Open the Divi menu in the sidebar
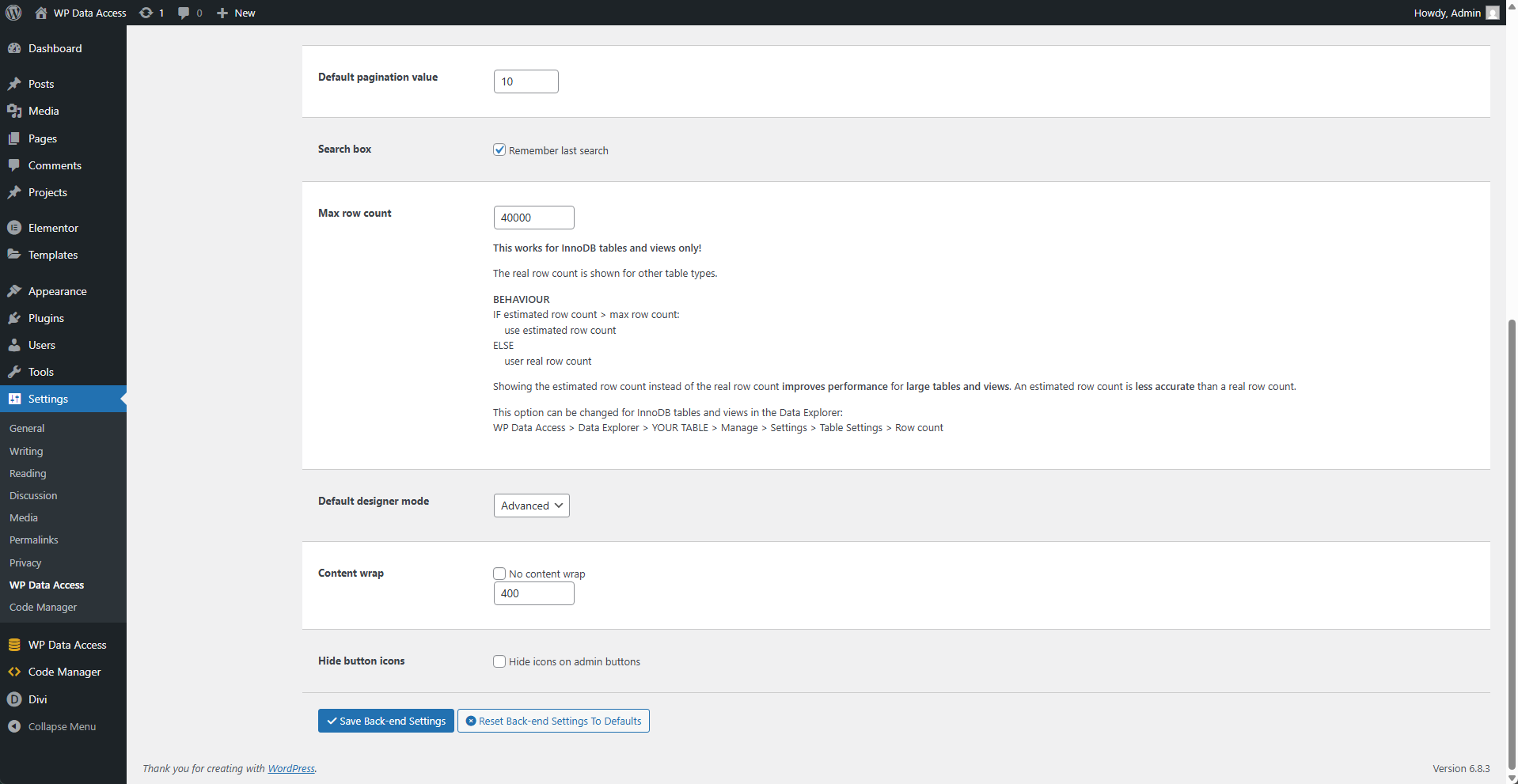This screenshot has height=784, width=1518. tap(36, 699)
